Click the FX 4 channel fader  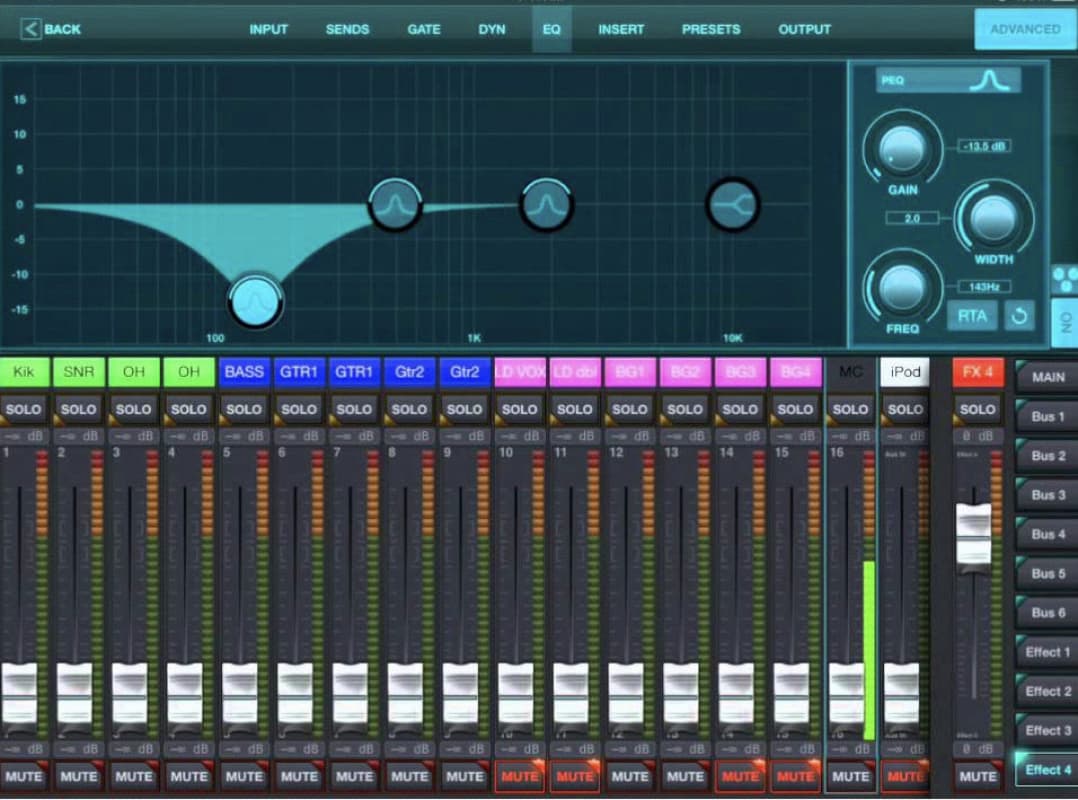(973, 535)
